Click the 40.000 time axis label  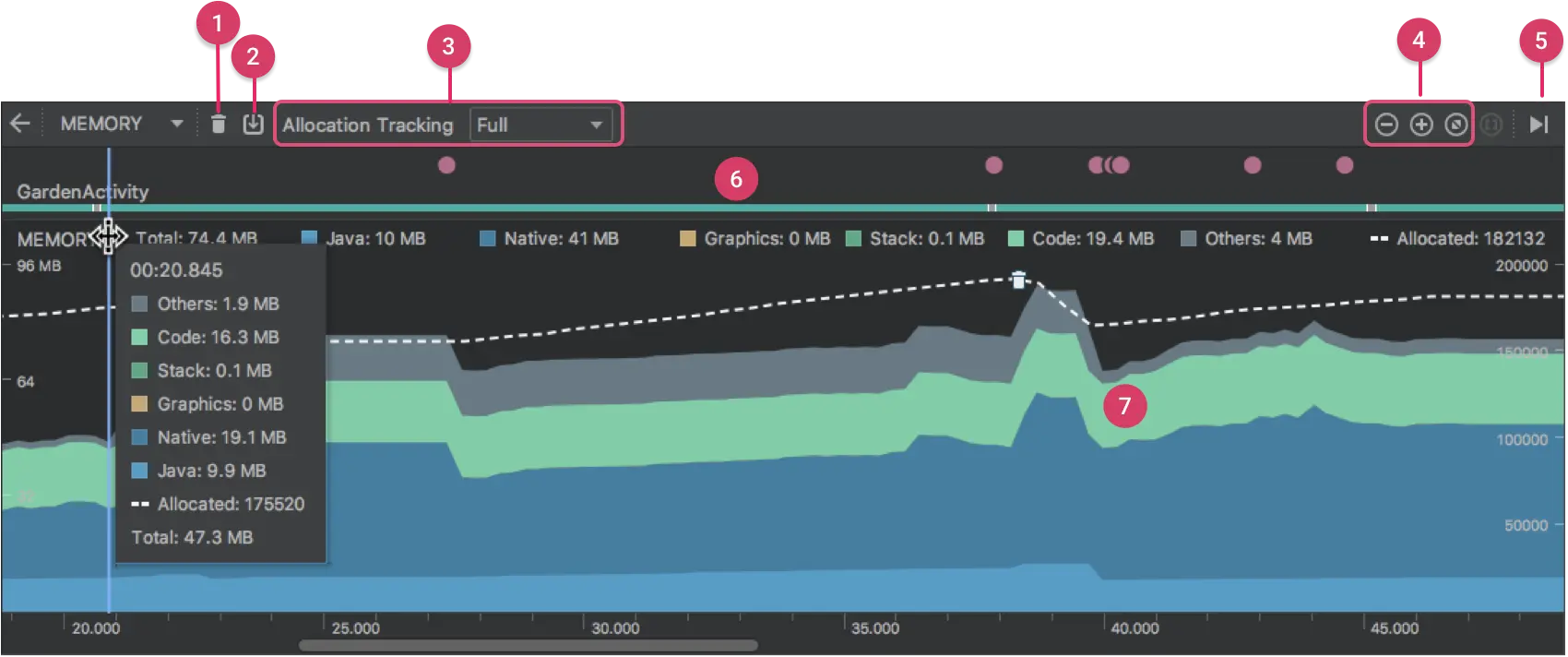[1134, 628]
